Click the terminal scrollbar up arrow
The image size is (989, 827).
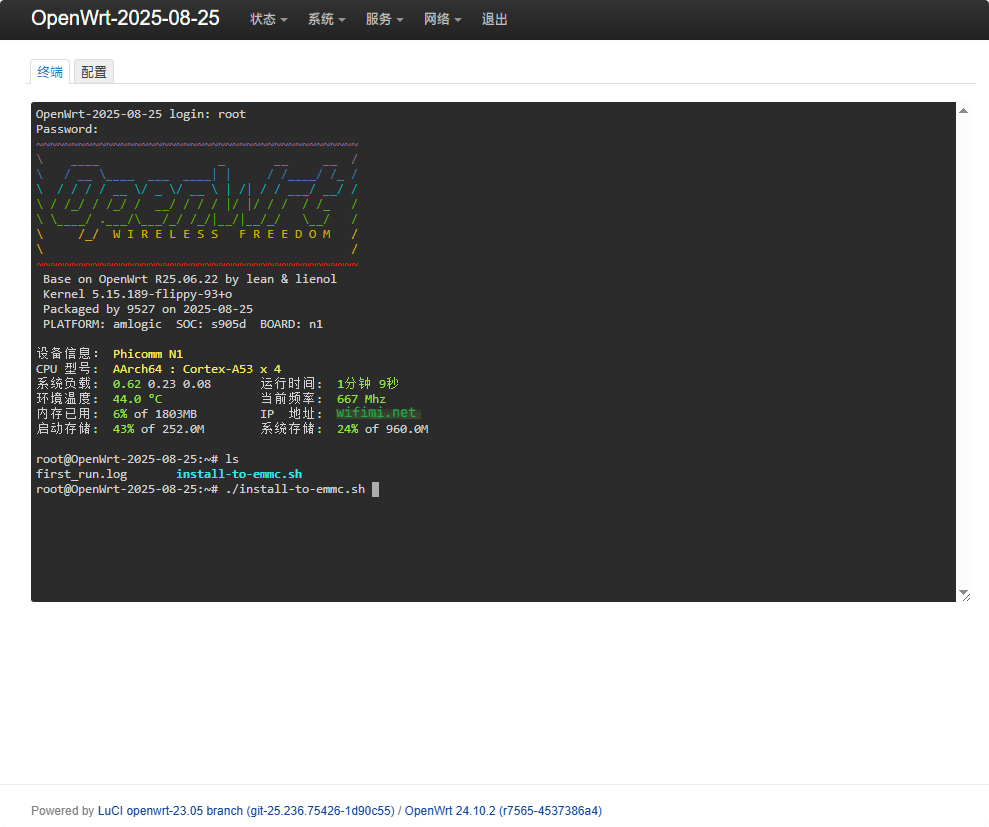[963, 110]
